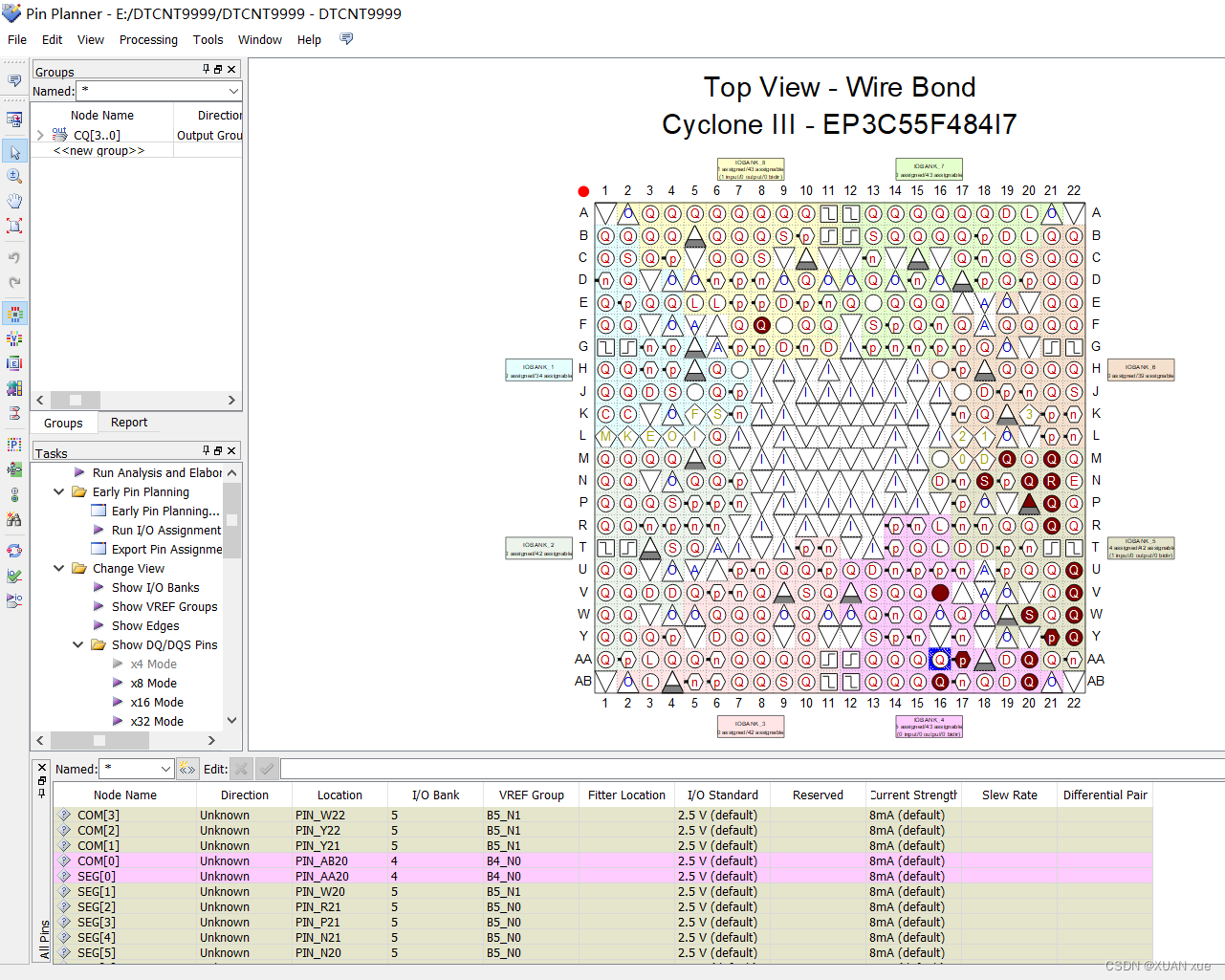Viewport: 1225px width, 980px height.
Task: Open the Edit menu
Action: tap(52, 39)
